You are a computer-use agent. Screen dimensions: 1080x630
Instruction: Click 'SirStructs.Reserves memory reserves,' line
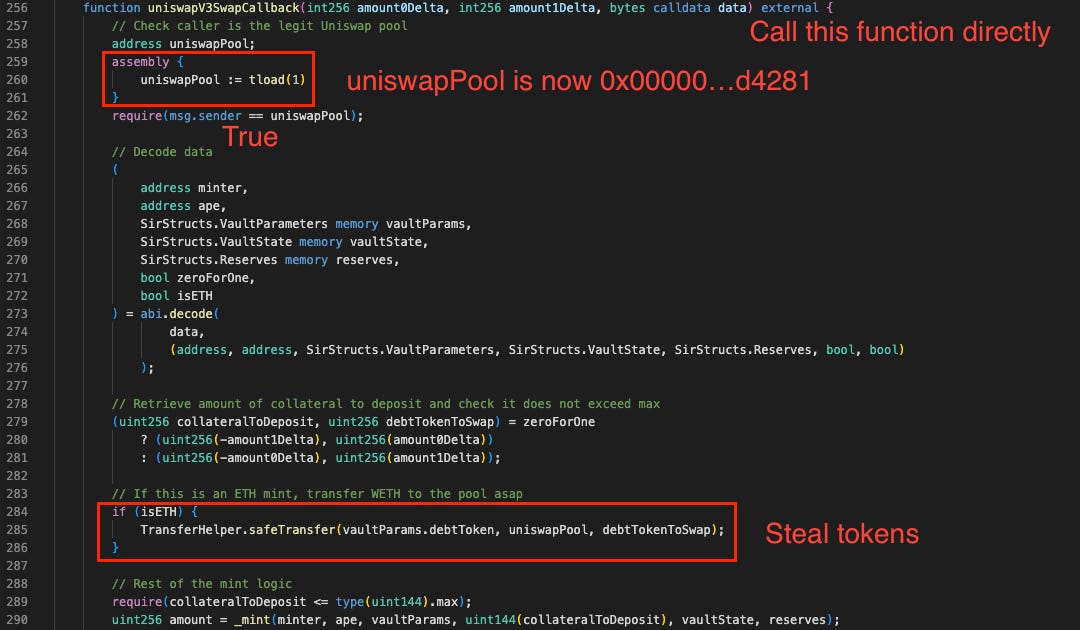[270, 260]
